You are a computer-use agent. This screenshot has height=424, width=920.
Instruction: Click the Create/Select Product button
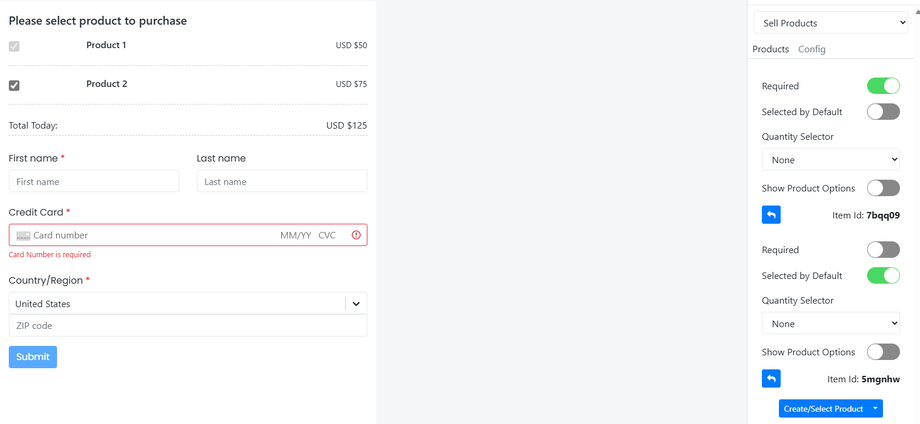822,409
